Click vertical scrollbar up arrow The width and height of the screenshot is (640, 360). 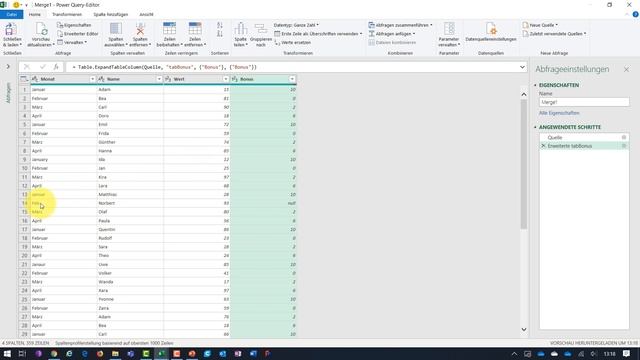tap(524, 94)
